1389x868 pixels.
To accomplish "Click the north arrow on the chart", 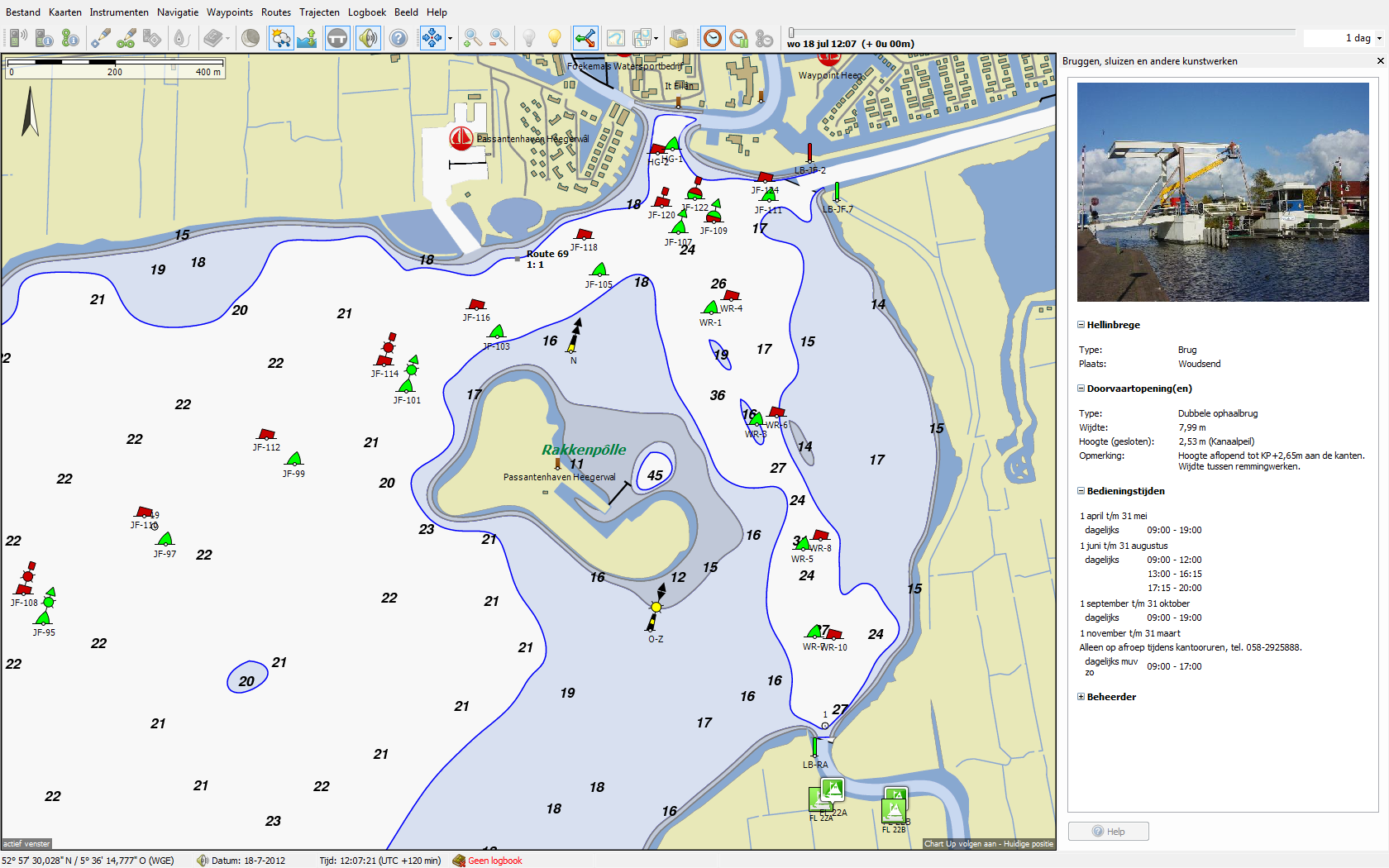I will pyautogui.click(x=30, y=112).
